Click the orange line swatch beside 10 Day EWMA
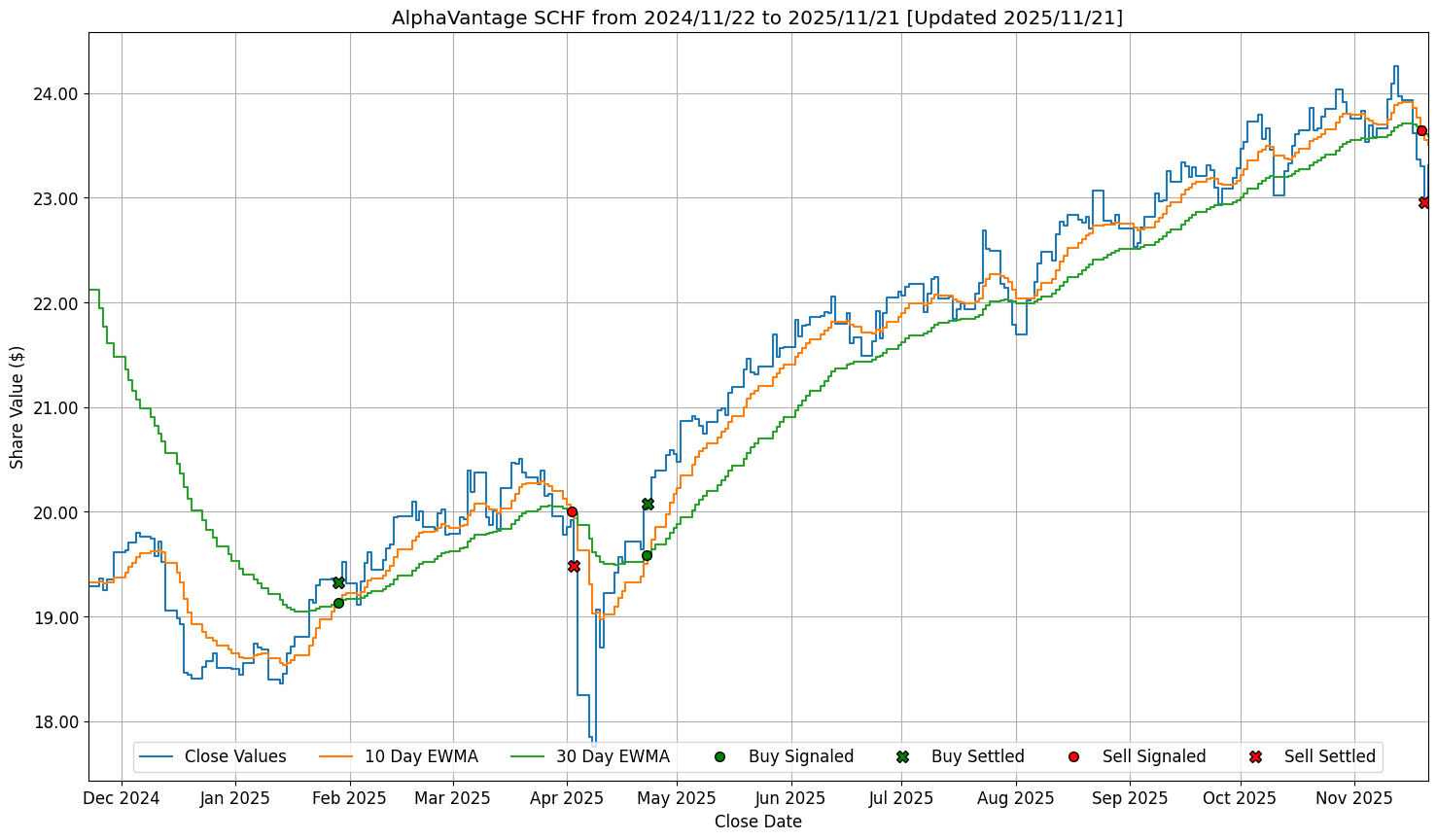The width and height of the screenshot is (1437, 840). pyautogui.click(x=336, y=756)
